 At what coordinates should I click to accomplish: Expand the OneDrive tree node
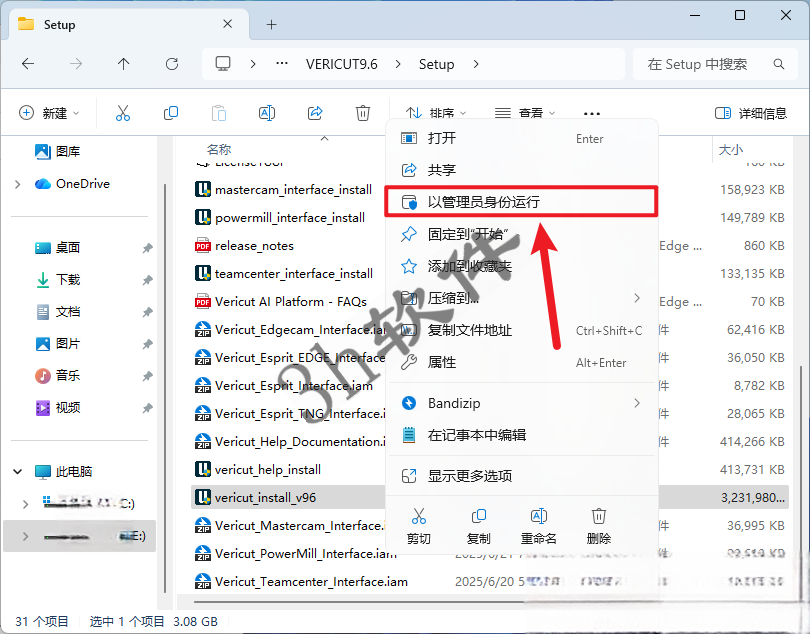point(18,184)
